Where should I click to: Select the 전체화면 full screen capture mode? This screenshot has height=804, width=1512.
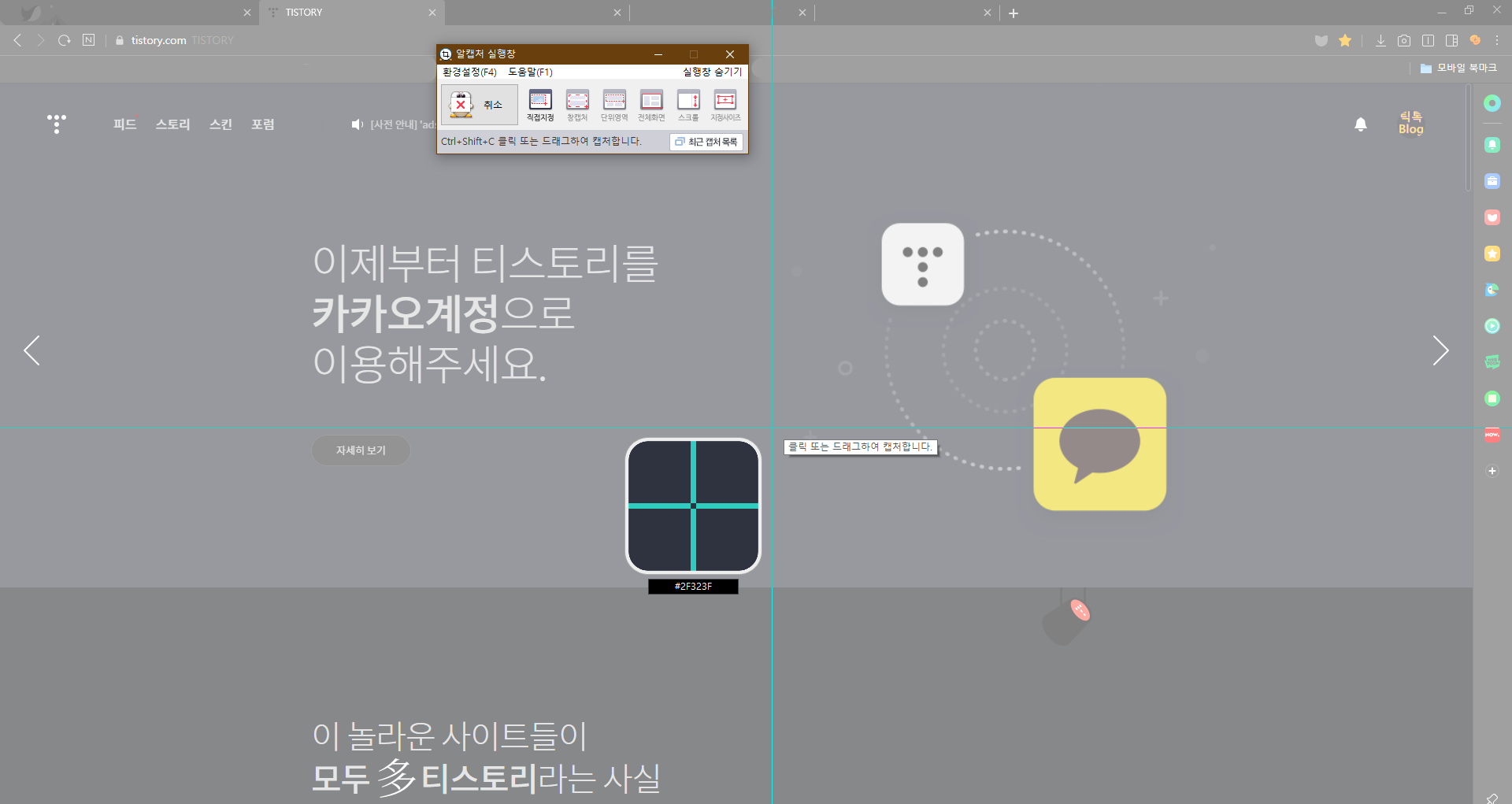pyautogui.click(x=651, y=104)
